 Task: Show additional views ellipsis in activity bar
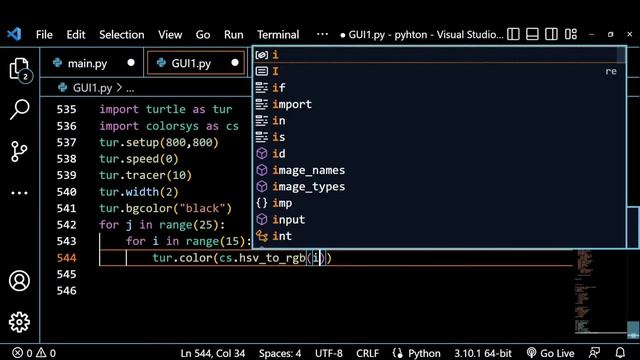pos(19,193)
